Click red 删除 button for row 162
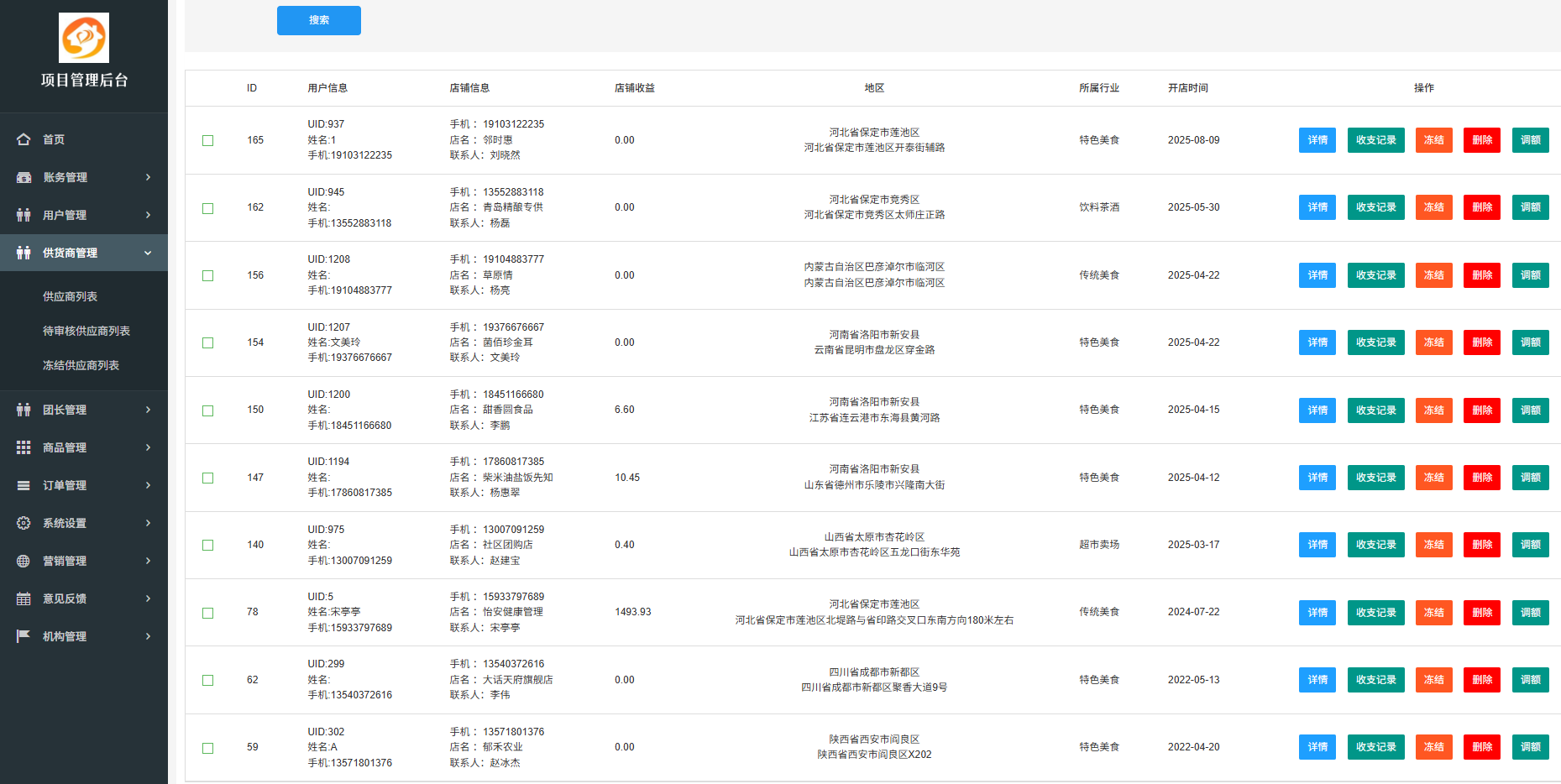Image resolution: width=1561 pixels, height=784 pixels. click(1482, 207)
